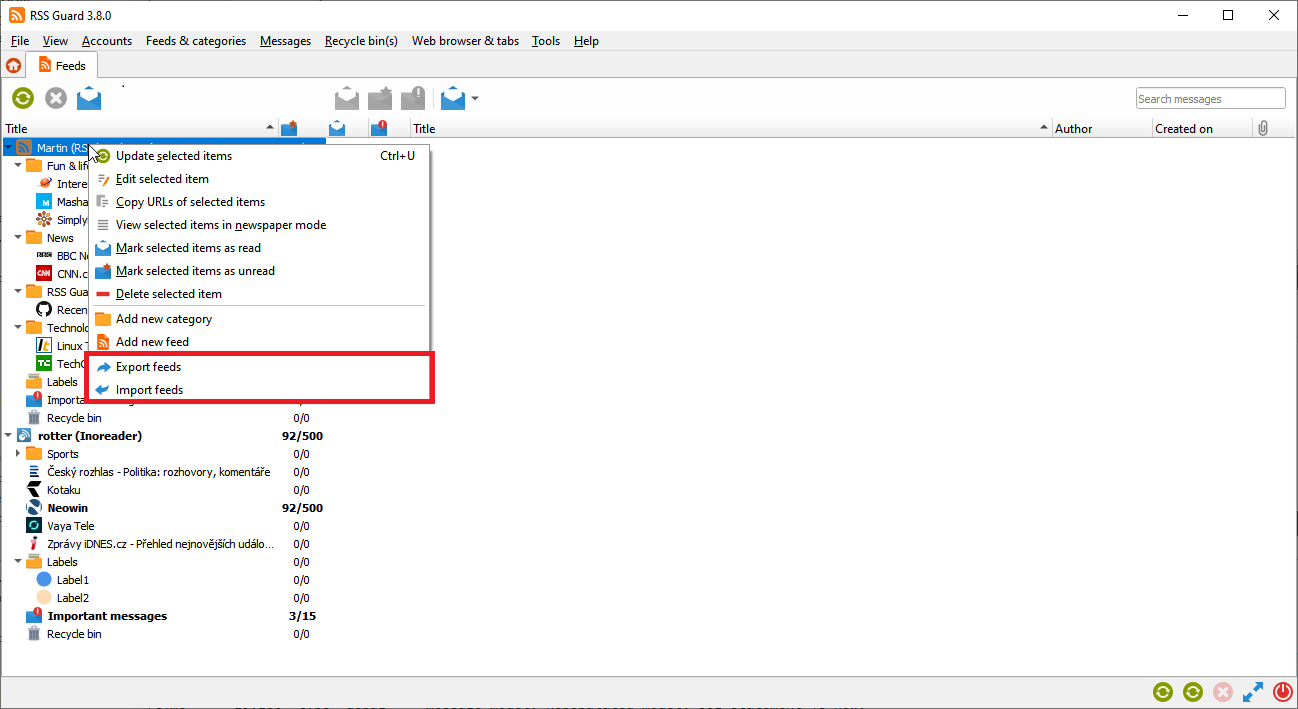The width and height of the screenshot is (1298, 709).
Task: Click the green update feeds toolbar icon
Action: point(23,98)
